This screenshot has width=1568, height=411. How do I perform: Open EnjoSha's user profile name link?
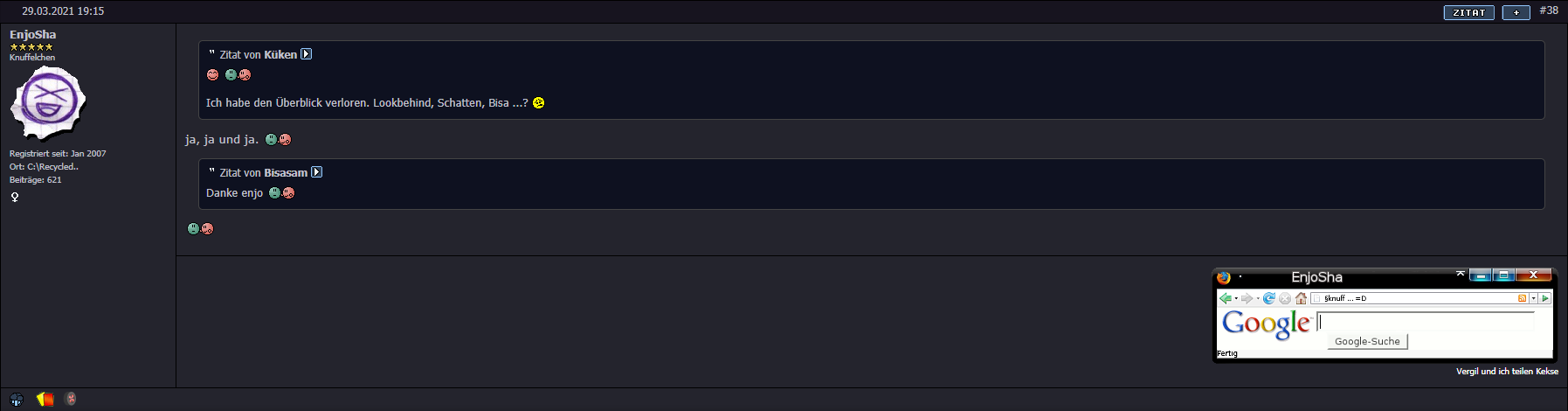32,34
